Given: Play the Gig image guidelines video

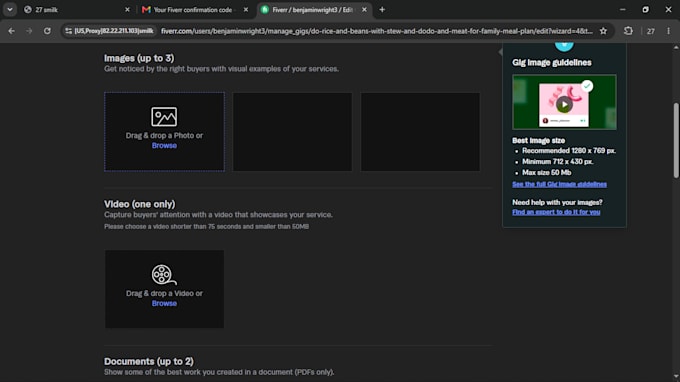Looking at the screenshot, I should 564,104.
